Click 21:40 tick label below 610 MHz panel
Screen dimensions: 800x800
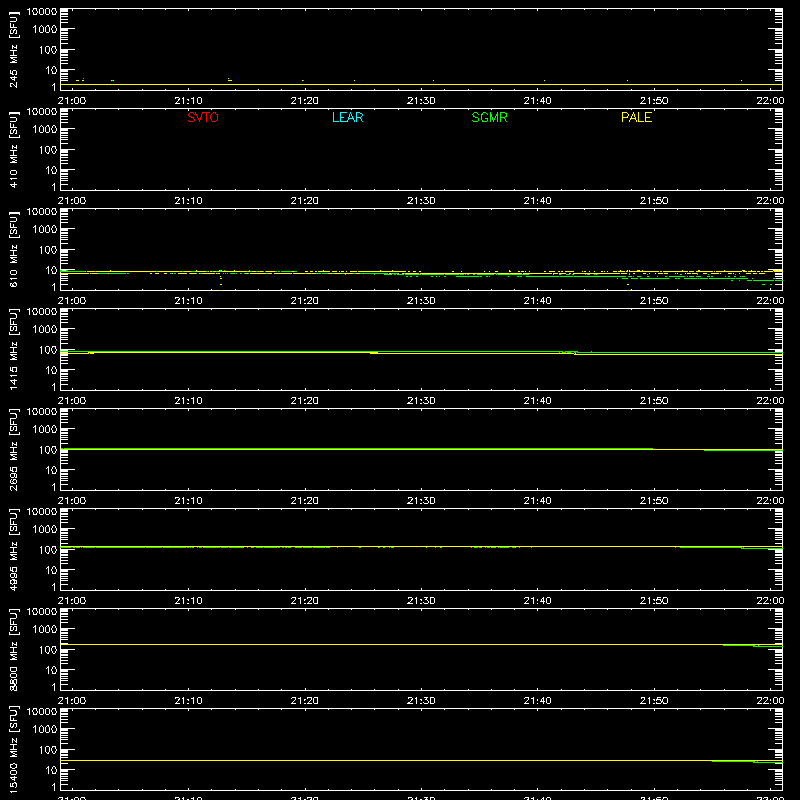pos(537,301)
